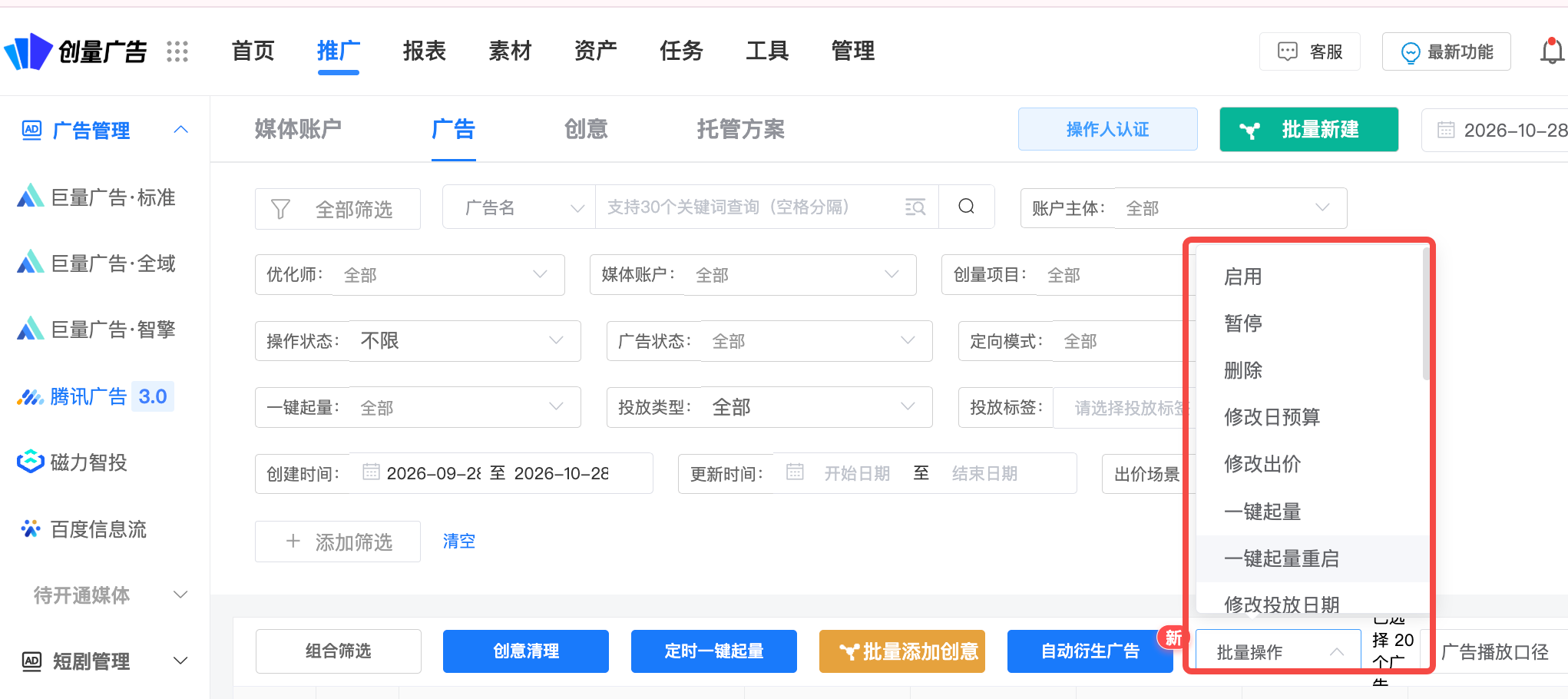The image size is (1568, 699).
Task: Expand the 短剧管理 sidebar section
Action: [x=180, y=661]
